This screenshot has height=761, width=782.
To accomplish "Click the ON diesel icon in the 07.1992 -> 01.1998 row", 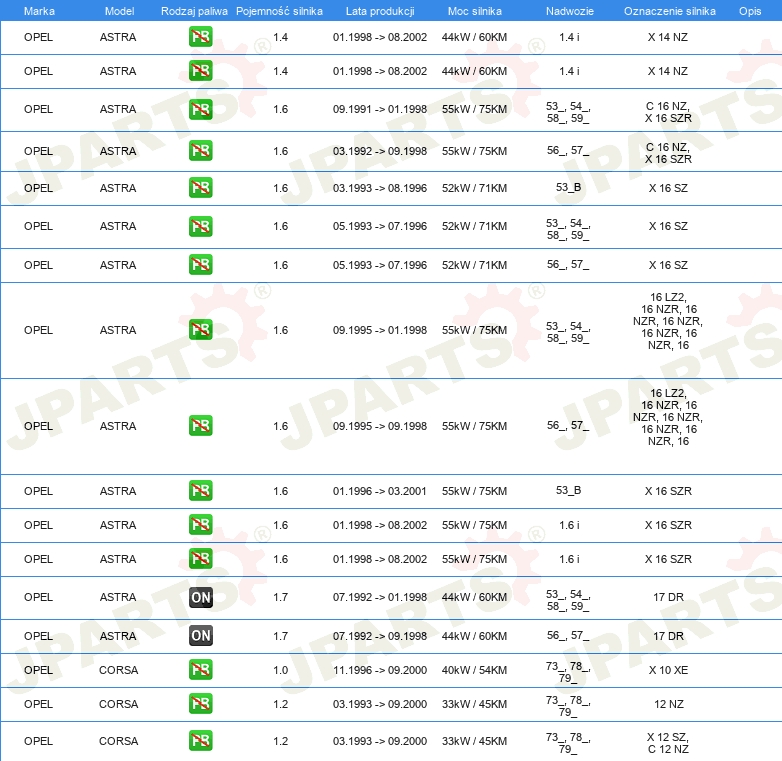I will [200, 597].
